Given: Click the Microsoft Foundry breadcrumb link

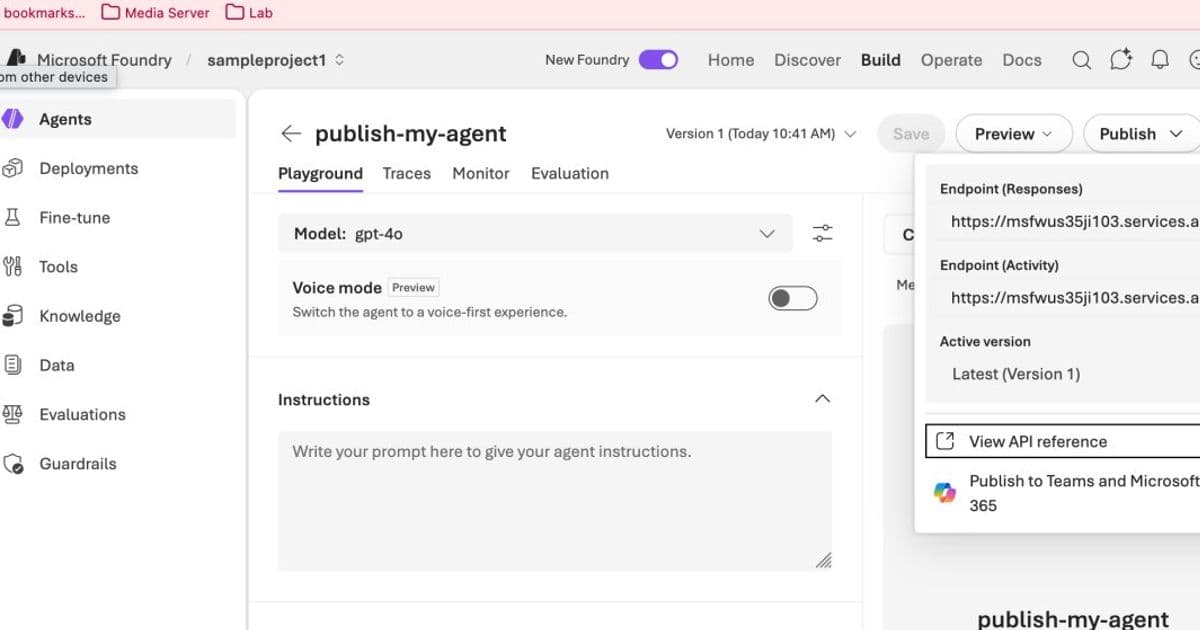Looking at the screenshot, I should pos(104,60).
